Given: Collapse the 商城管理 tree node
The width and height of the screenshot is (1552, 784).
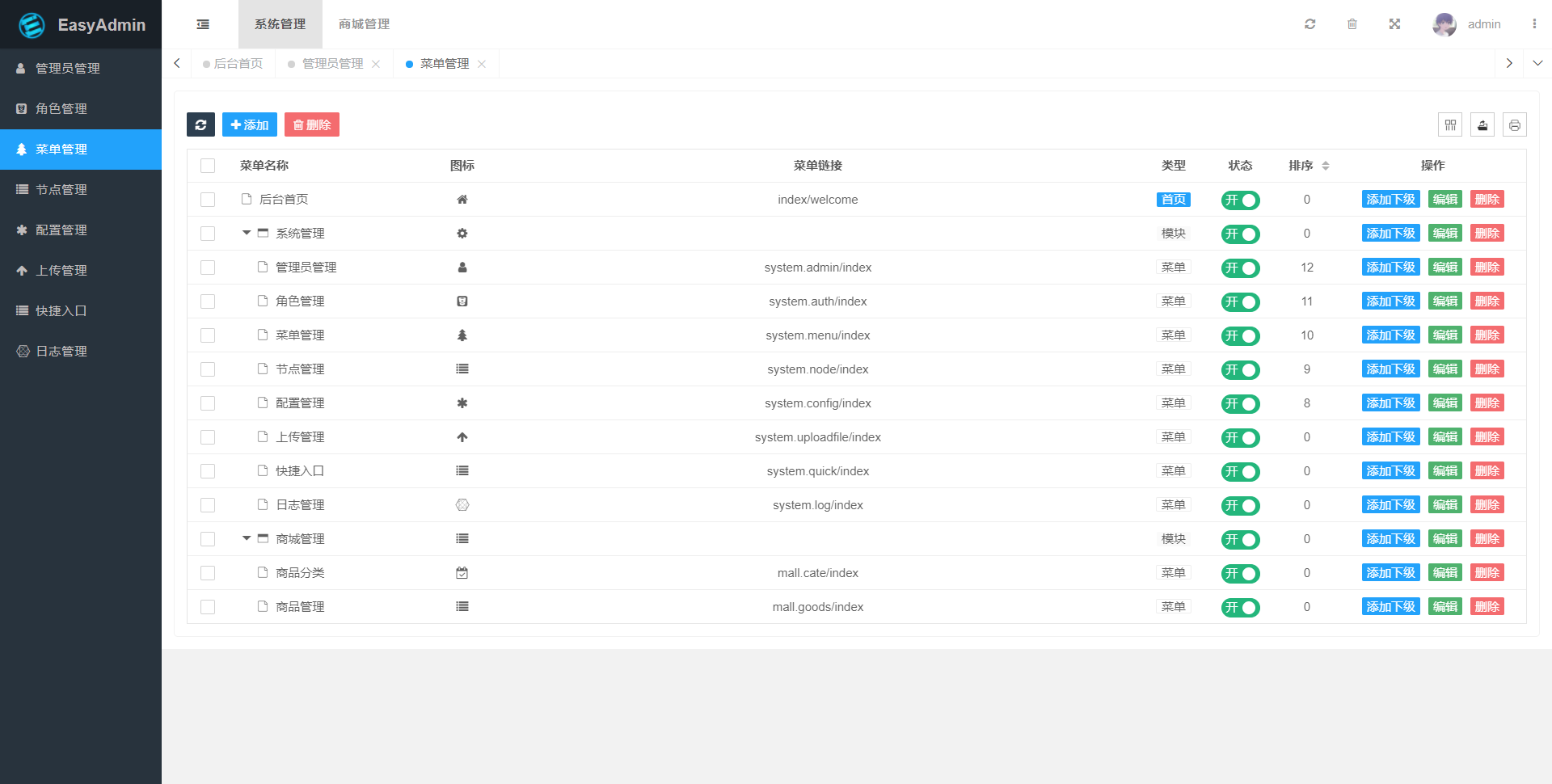Looking at the screenshot, I should [x=247, y=538].
